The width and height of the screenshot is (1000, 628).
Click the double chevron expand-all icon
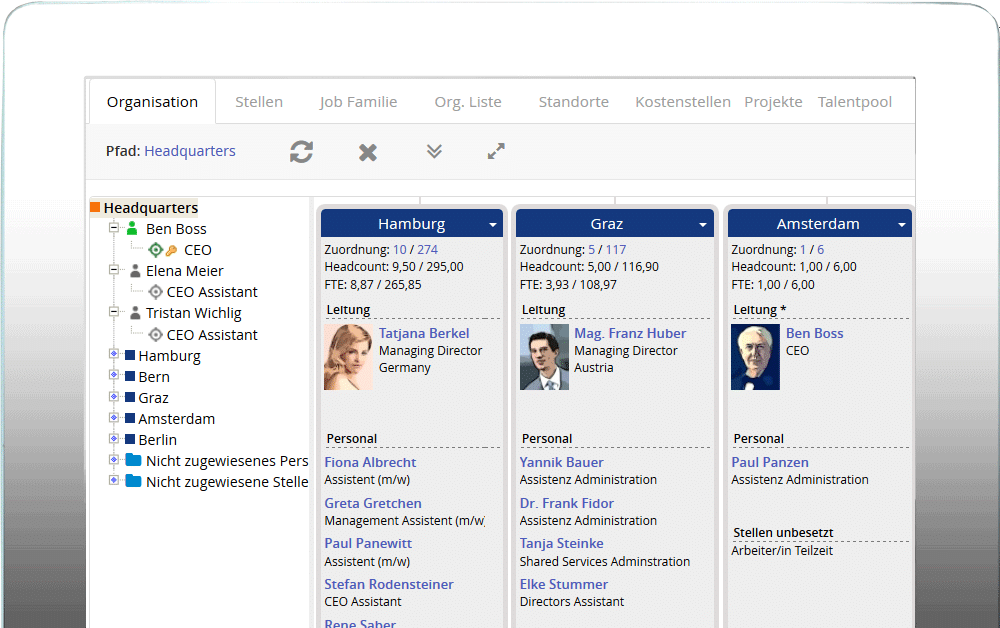pyautogui.click(x=434, y=151)
